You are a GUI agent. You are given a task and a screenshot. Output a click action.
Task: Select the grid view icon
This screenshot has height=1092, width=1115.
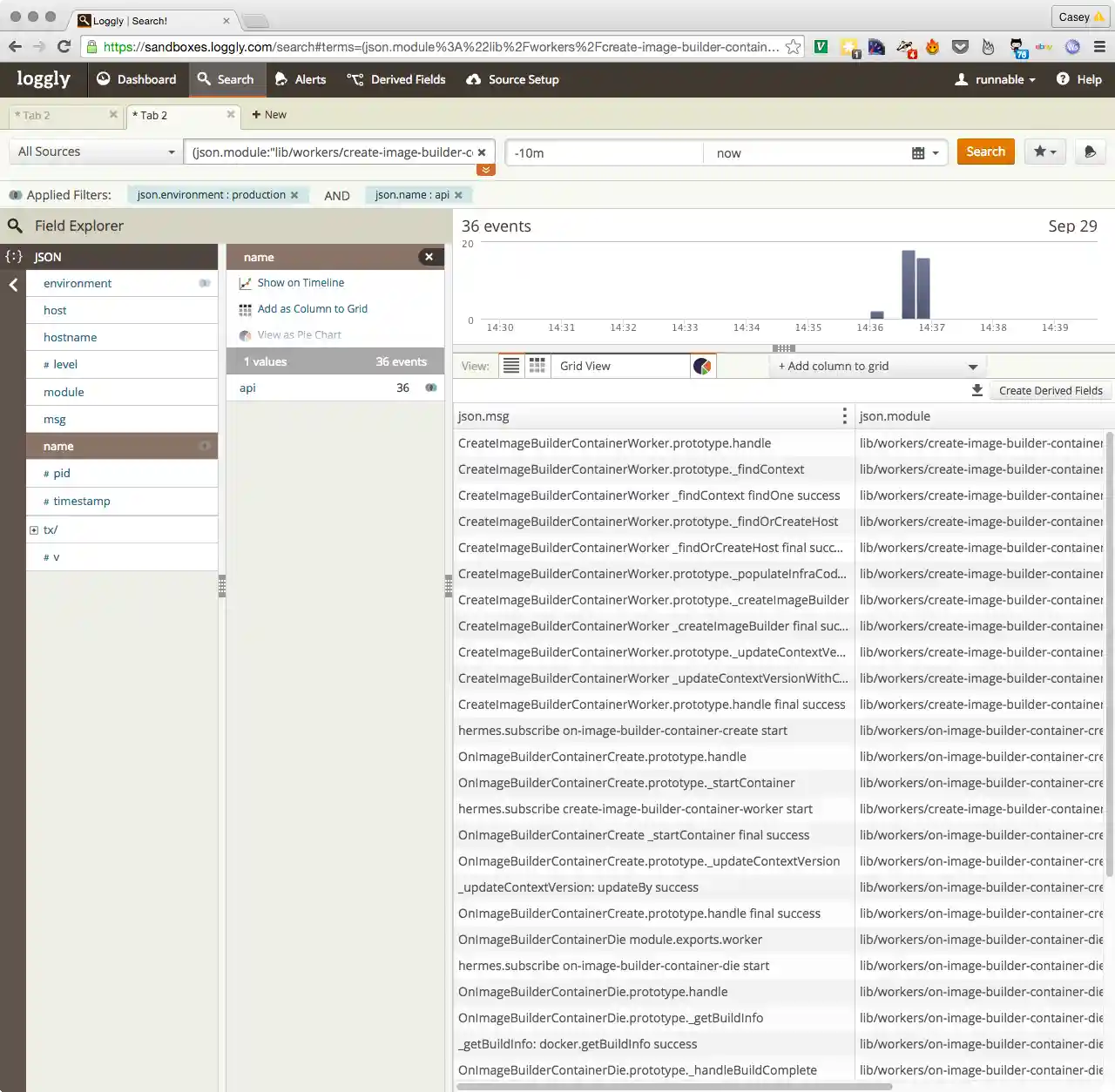(x=537, y=367)
